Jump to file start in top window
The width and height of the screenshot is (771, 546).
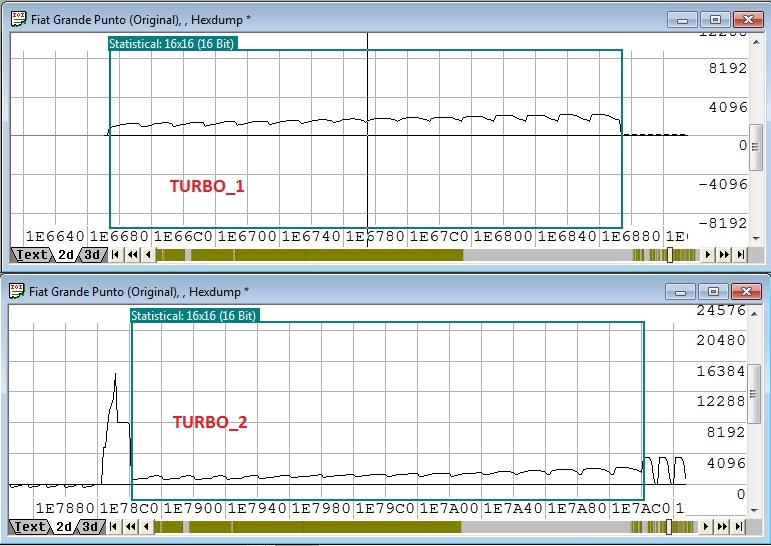(116, 255)
